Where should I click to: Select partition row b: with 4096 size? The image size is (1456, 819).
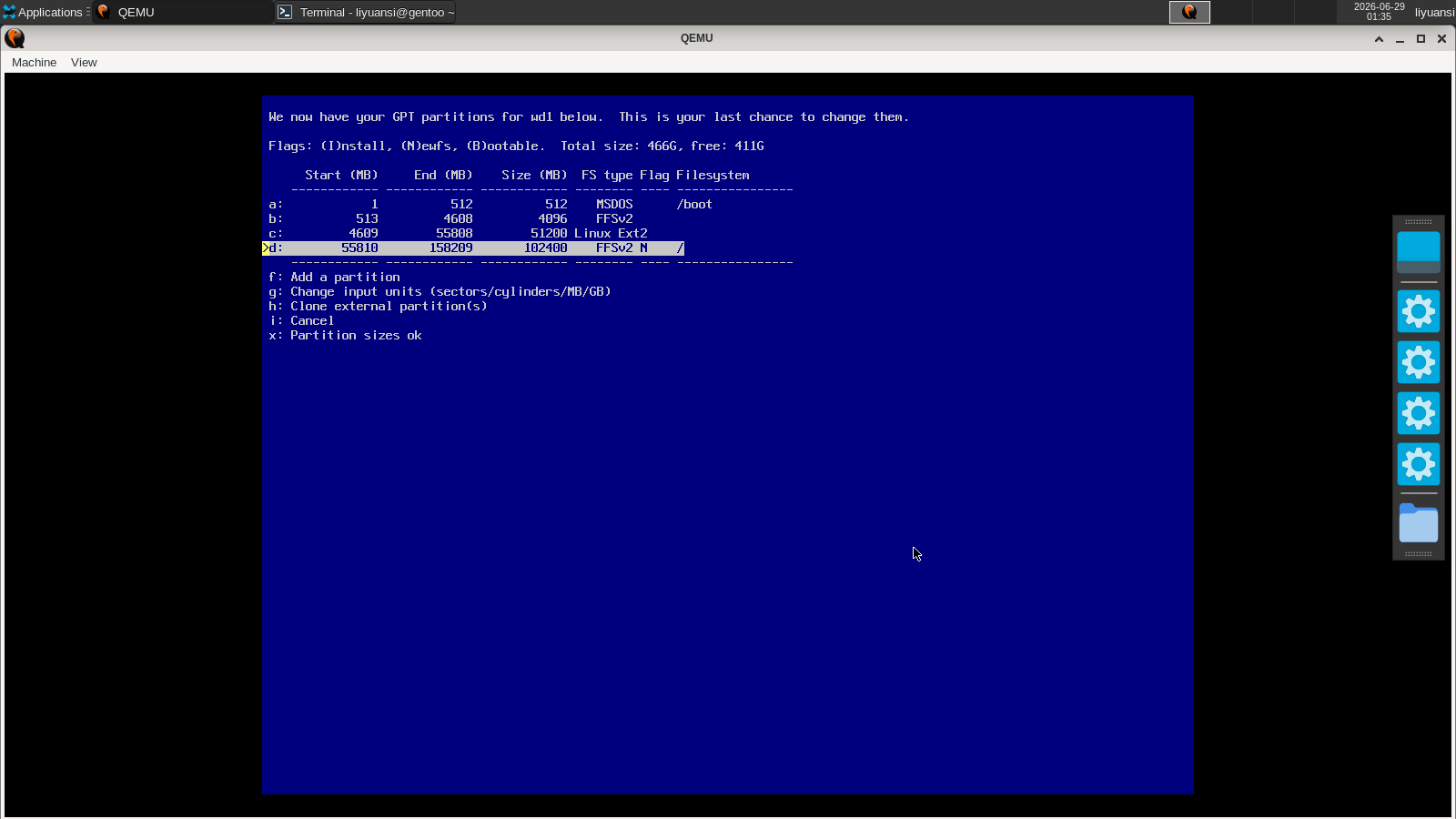point(450,219)
